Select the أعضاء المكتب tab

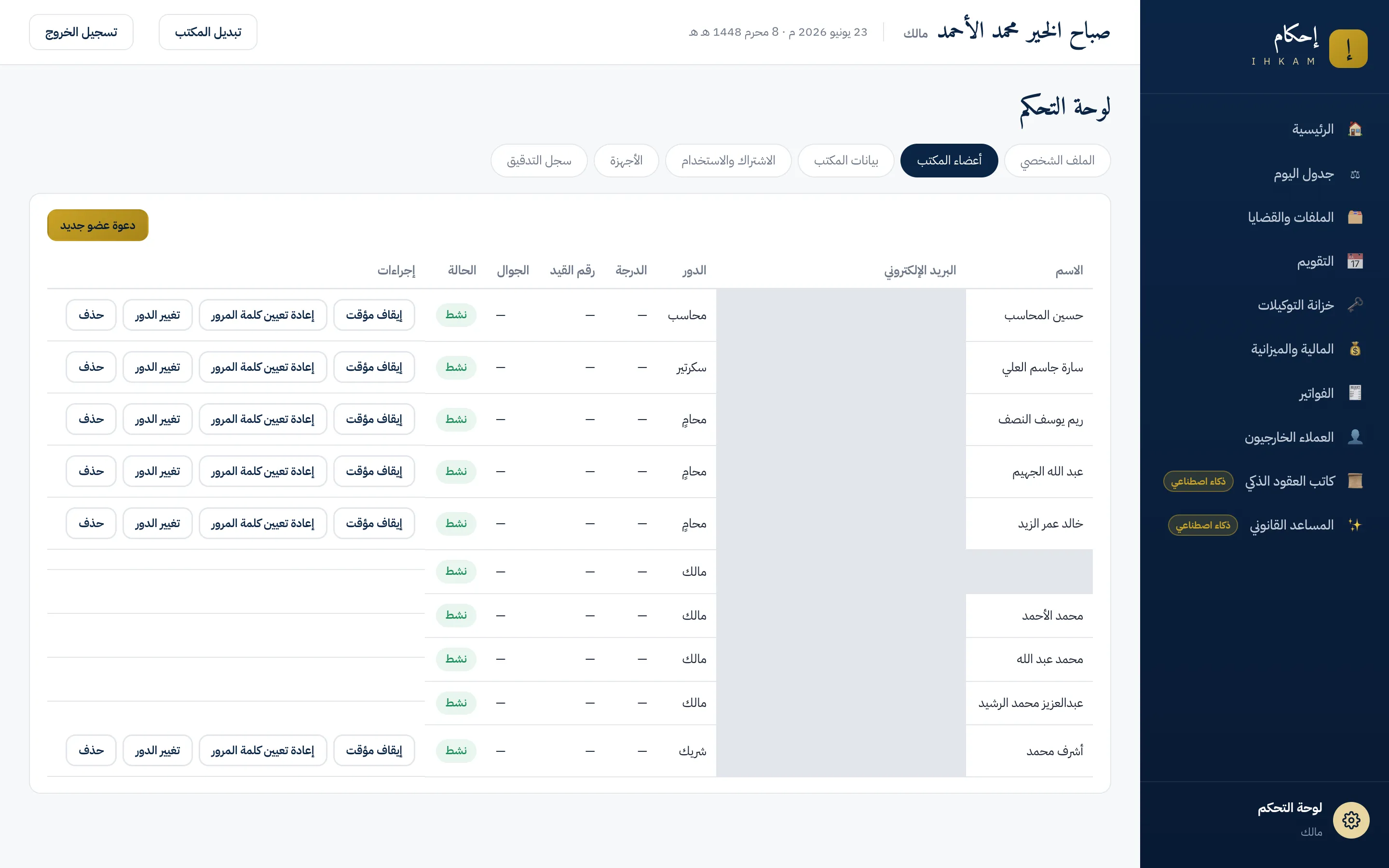coord(949,161)
